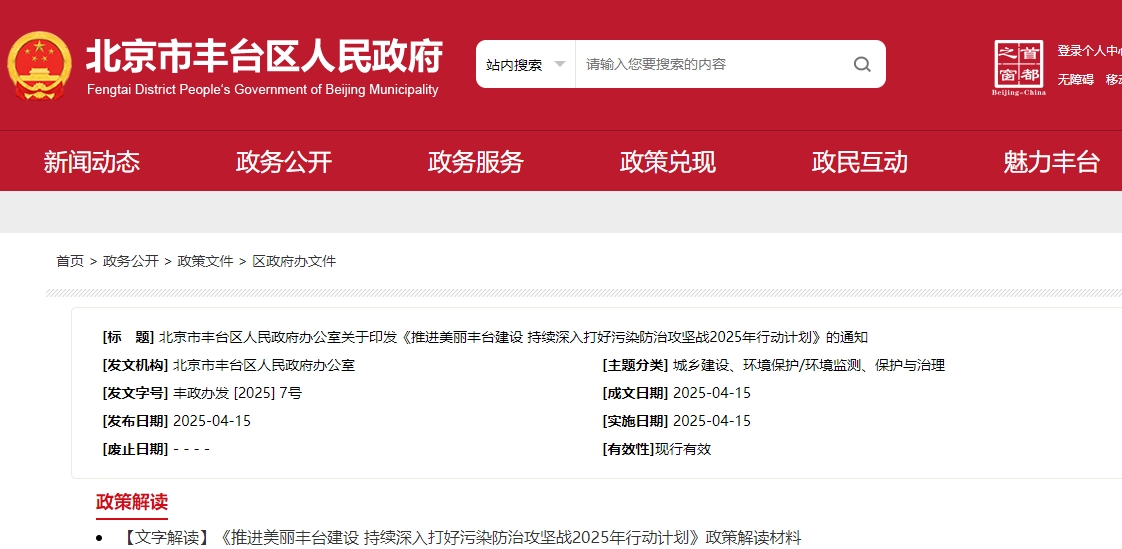This screenshot has width=1122, height=549.
Task: Open 区政府办文件 breadcrumb link
Action: [x=294, y=261]
